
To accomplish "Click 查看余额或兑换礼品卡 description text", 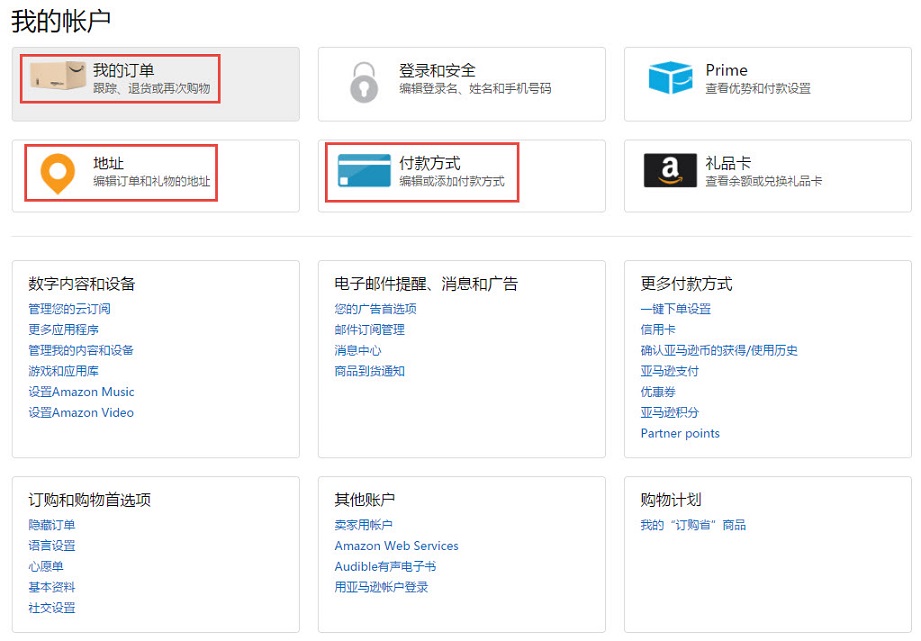I will tap(764, 181).
